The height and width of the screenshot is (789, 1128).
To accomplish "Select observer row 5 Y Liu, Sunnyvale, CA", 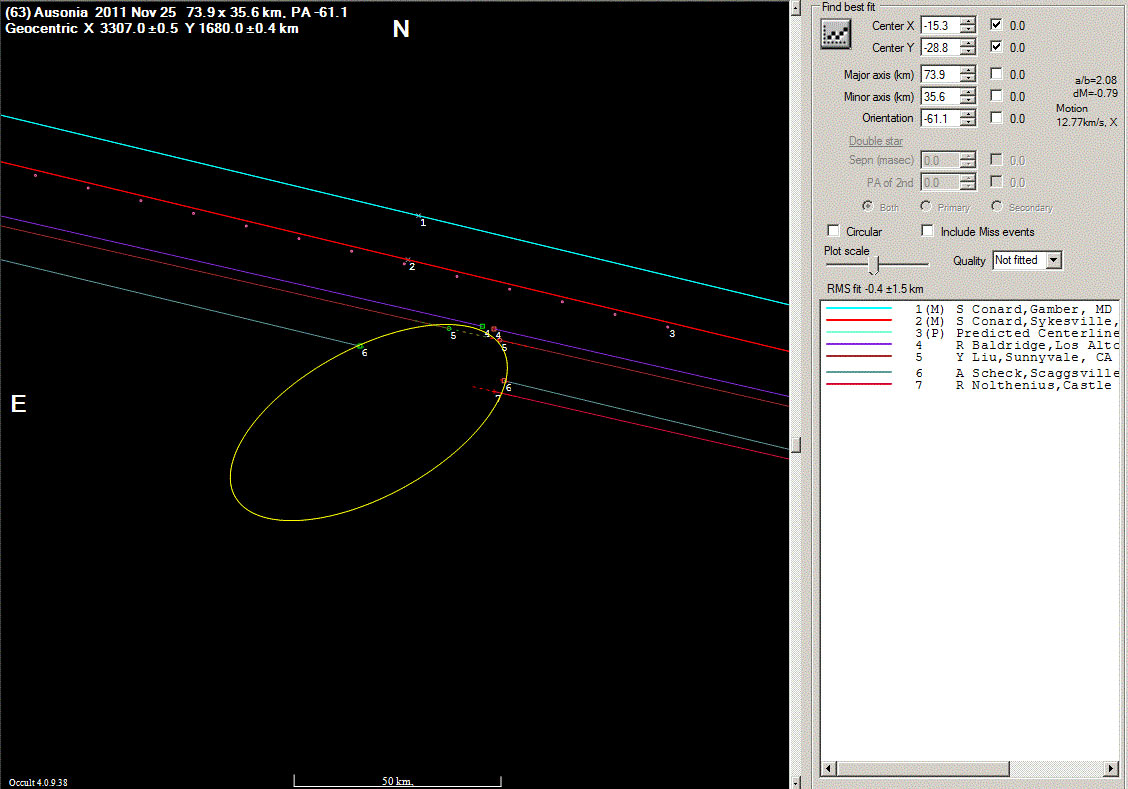I will (x=970, y=357).
